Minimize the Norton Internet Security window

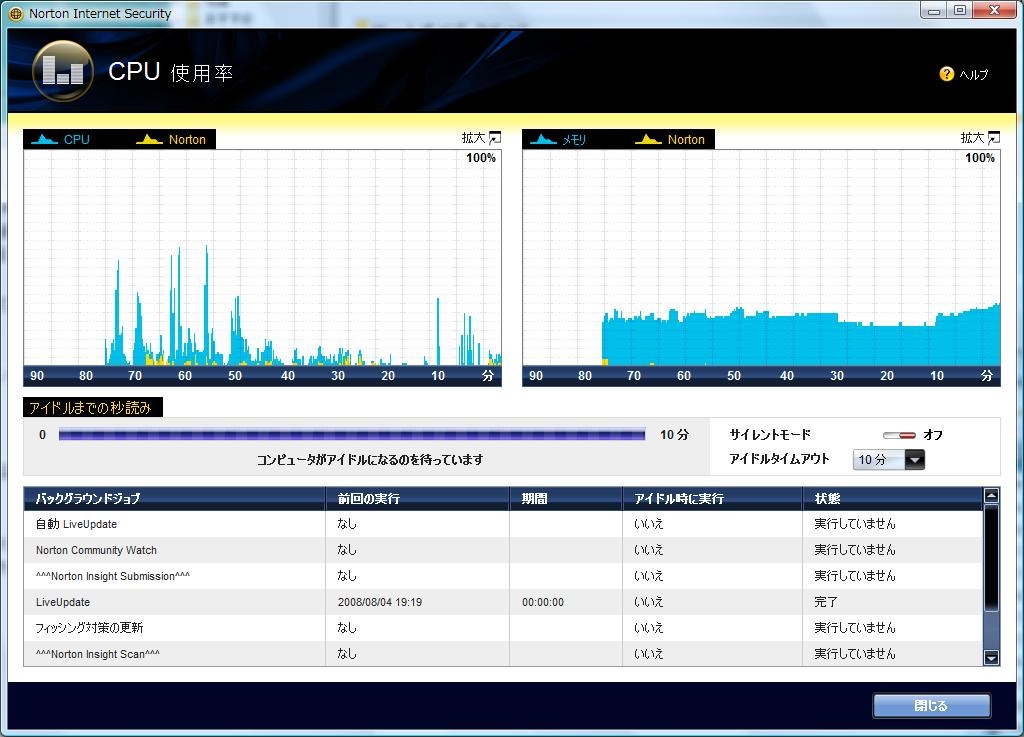pyautogui.click(x=933, y=10)
